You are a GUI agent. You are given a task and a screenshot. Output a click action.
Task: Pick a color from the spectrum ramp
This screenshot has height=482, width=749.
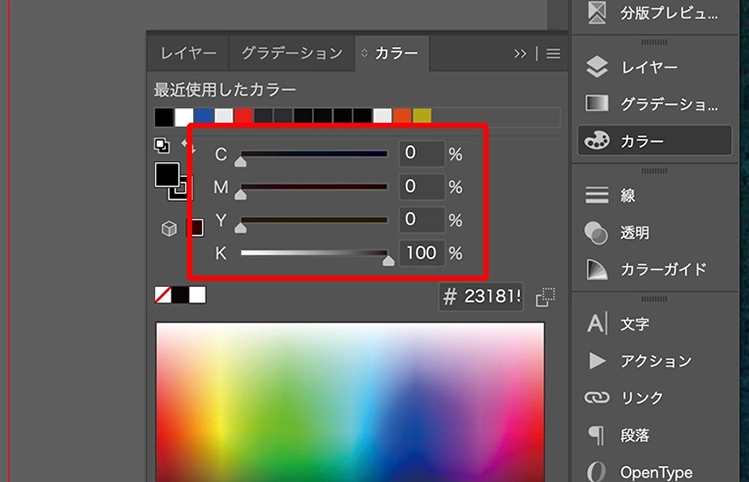click(350, 402)
